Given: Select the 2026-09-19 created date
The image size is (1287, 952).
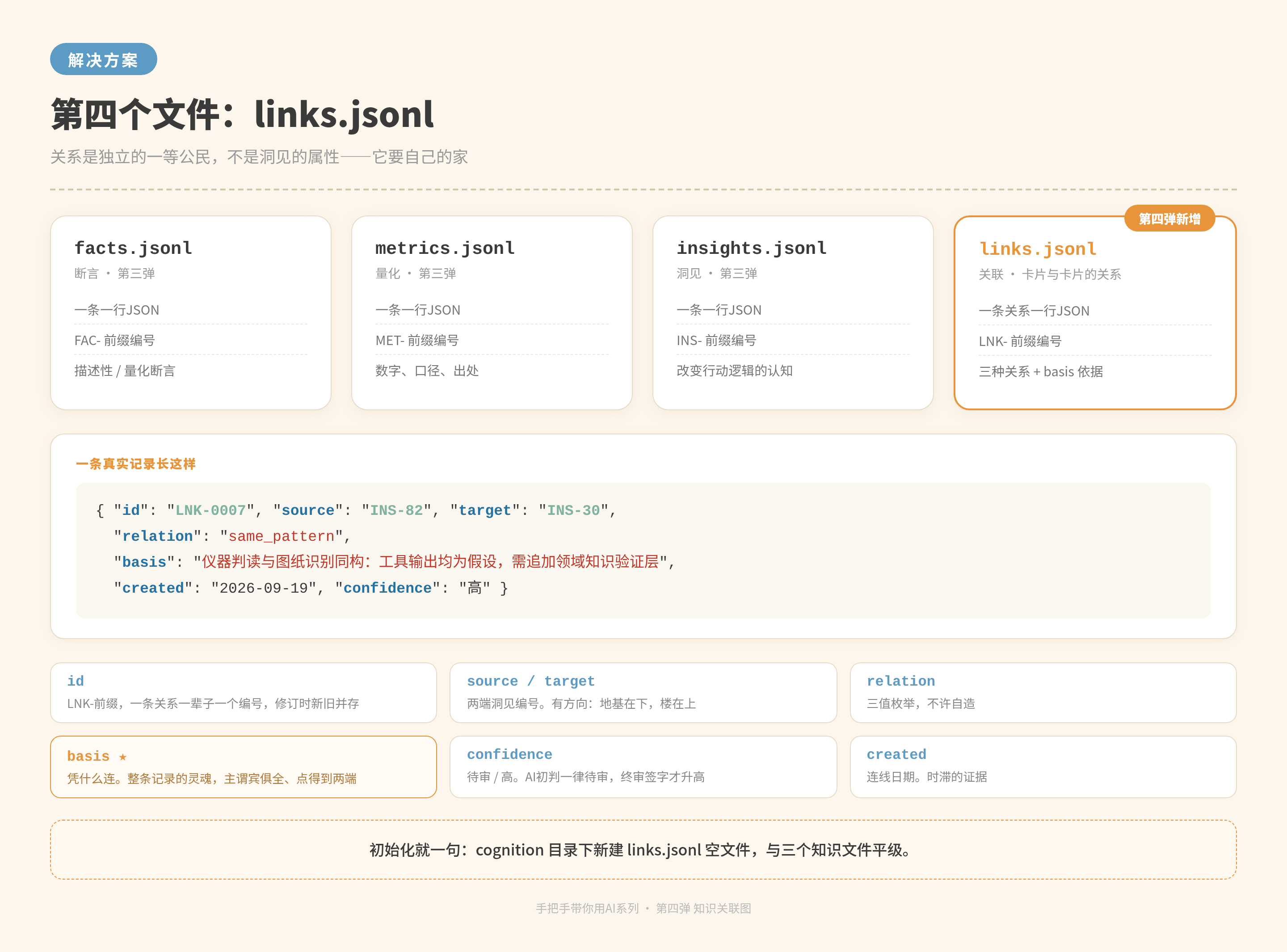Looking at the screenshot, I should [264, 588].
